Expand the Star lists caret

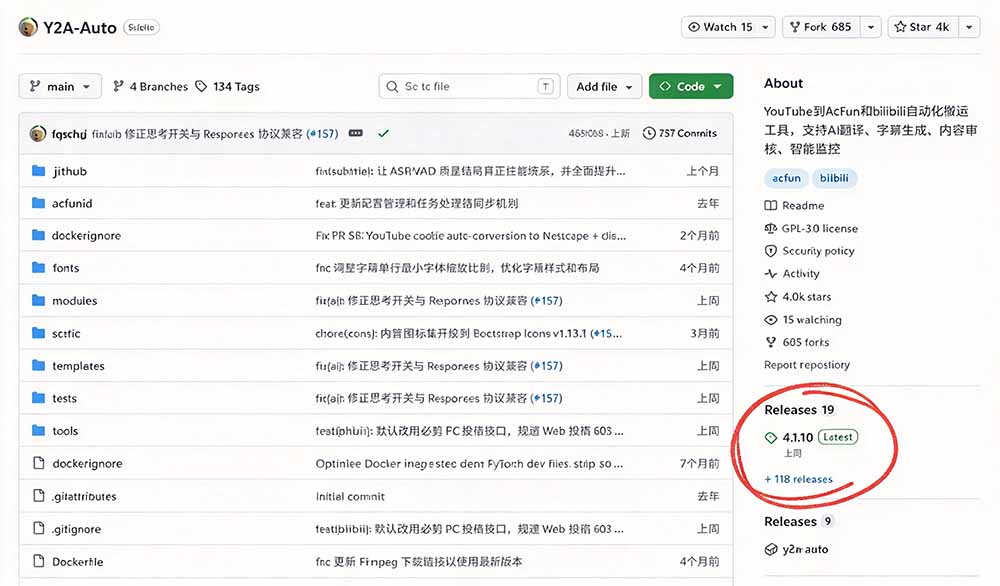click(x=969, y=27)
